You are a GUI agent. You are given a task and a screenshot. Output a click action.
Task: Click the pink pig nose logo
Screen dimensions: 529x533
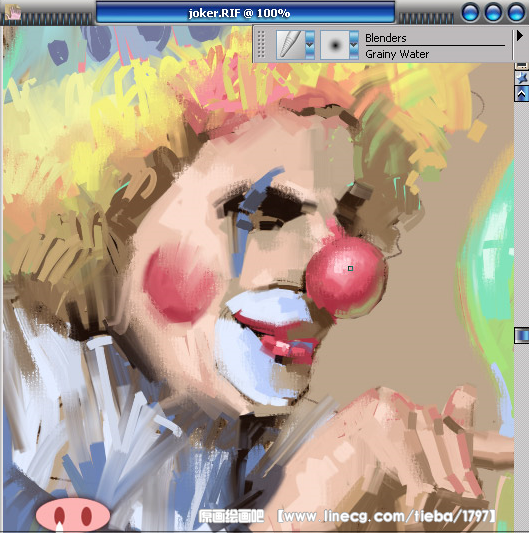pos(73,515)
